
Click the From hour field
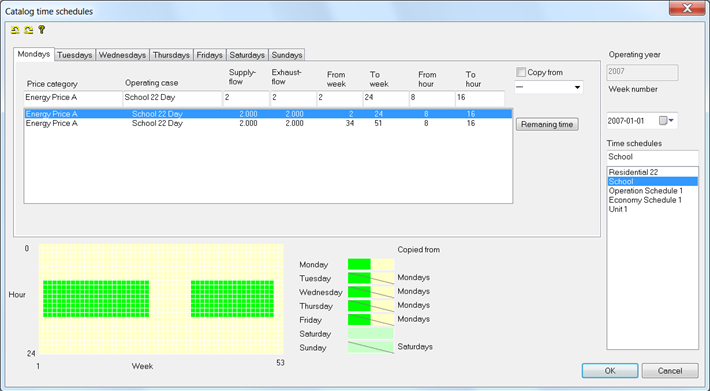click(x=432, y=98)
